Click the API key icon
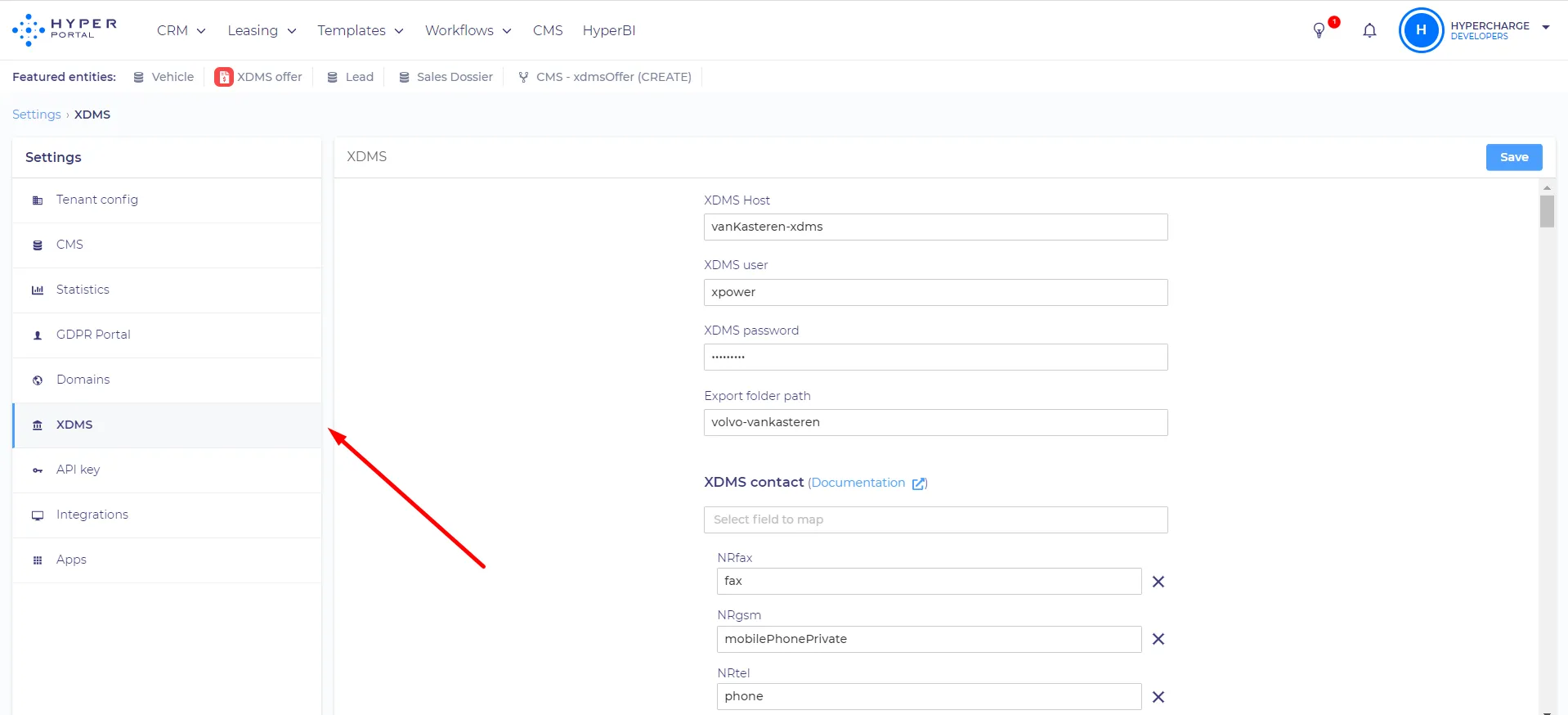This screenshot has height=715, width=1568. pyautogui.click(x=38, y=470)
